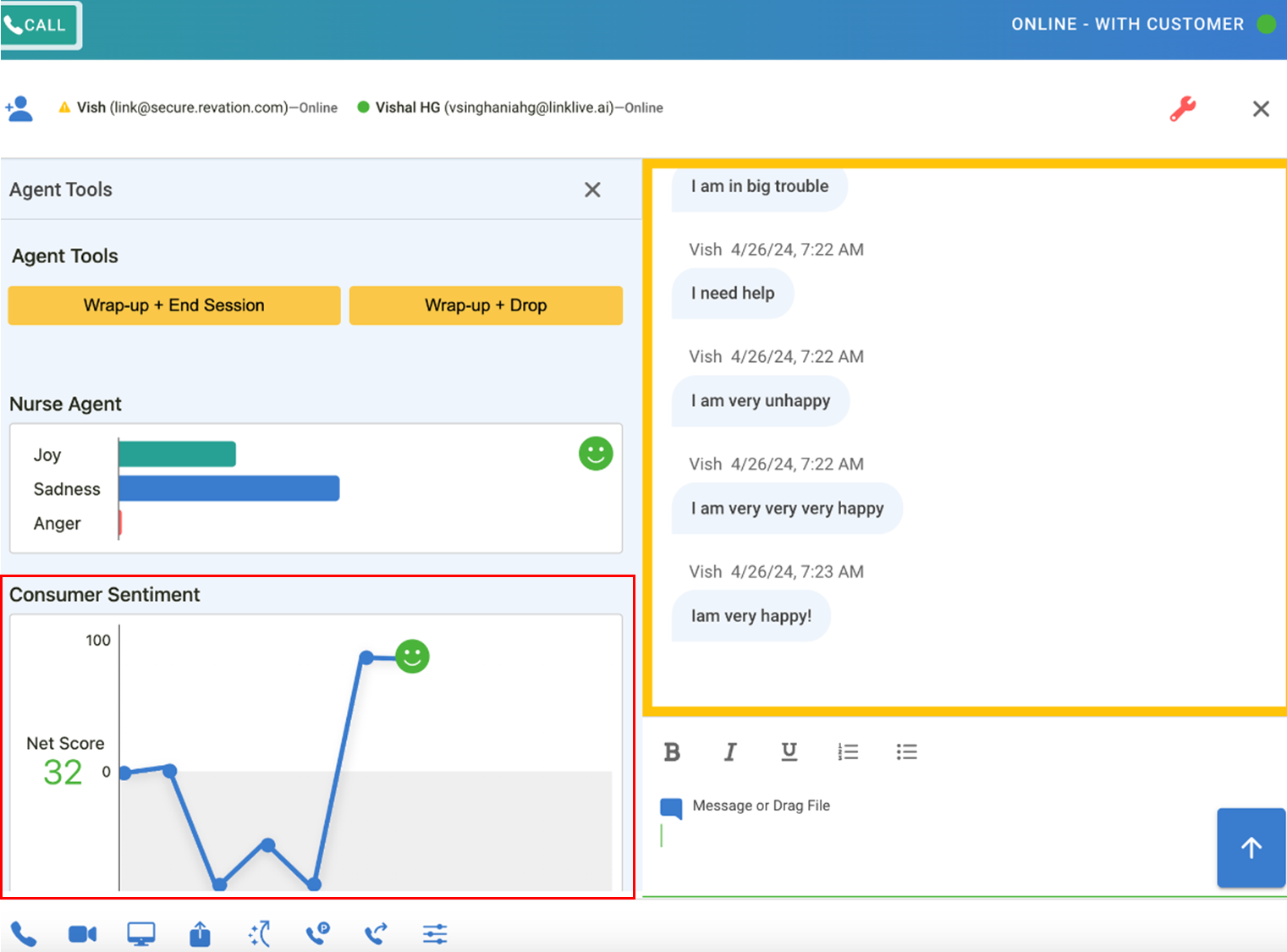Click the Wrap-up + Drop button
The width and height of the screenshot is (1287, 952).
click(x=486, y=305)
